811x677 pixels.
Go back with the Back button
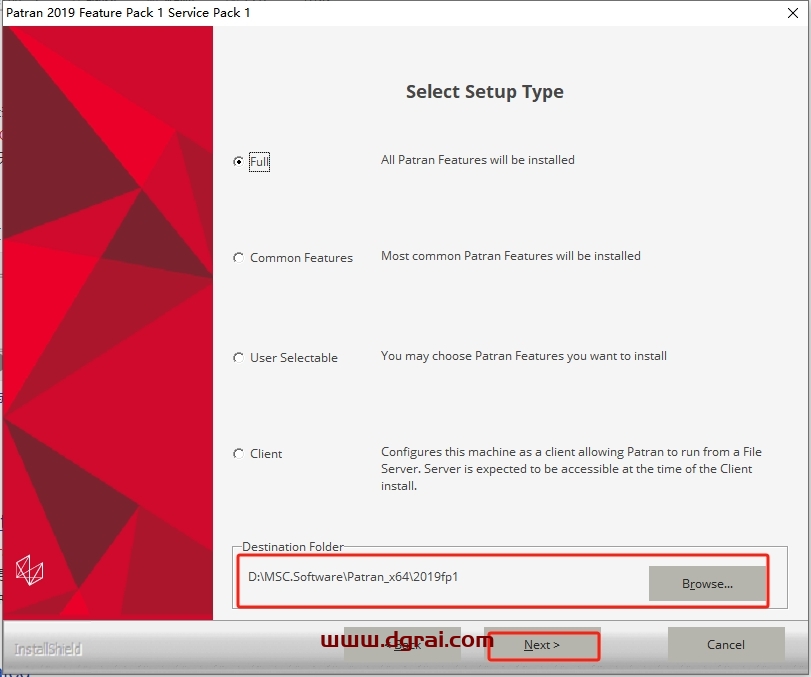(x=402, y=644)
